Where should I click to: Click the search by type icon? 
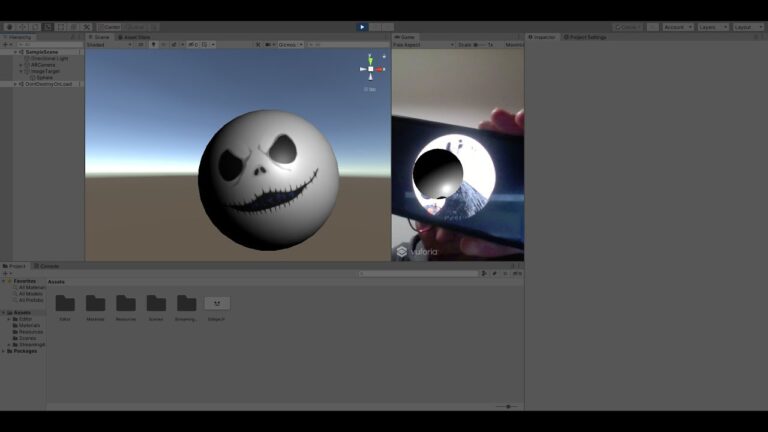[484, 274]
